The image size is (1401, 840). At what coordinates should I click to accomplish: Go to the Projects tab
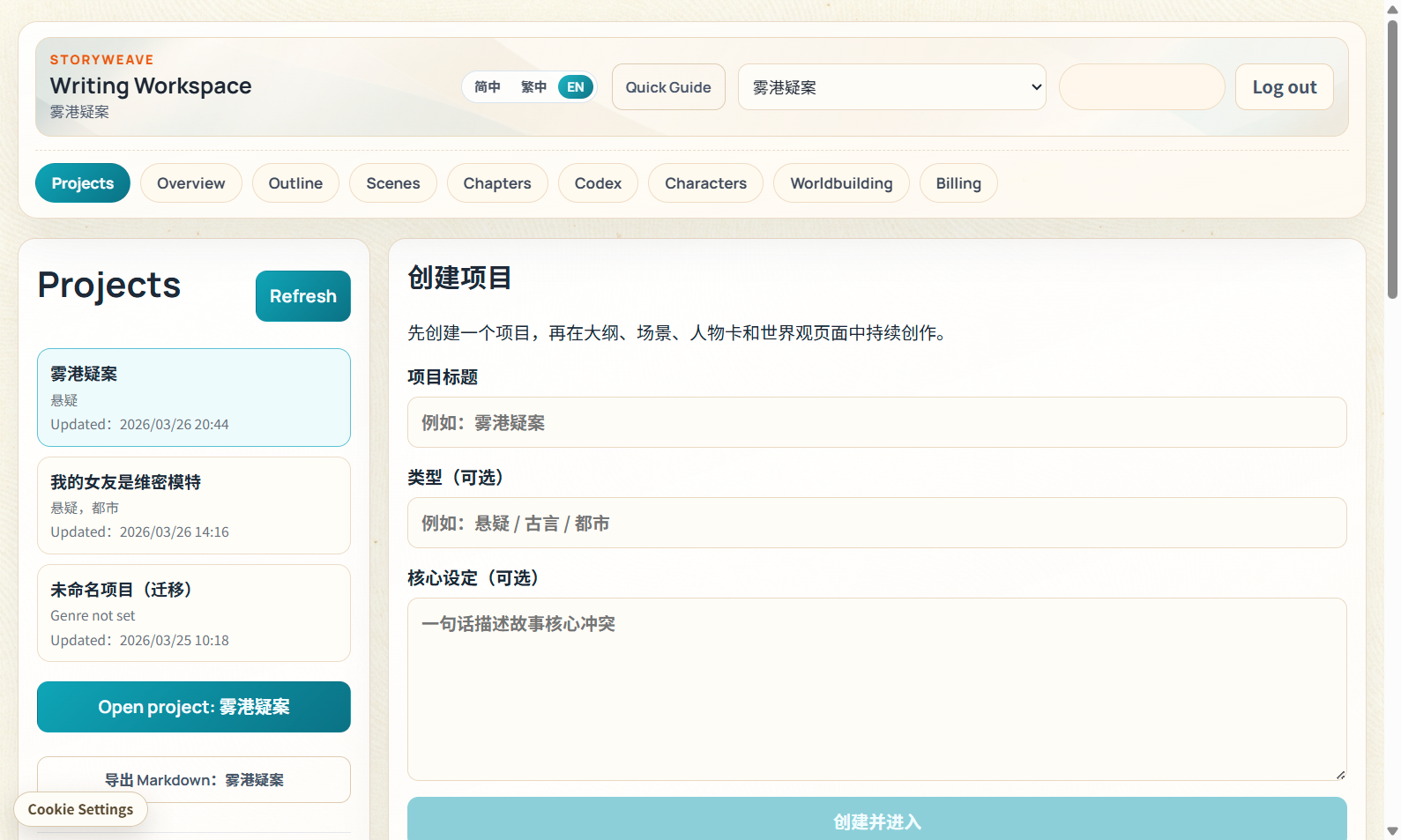click(x=83, y=182)
